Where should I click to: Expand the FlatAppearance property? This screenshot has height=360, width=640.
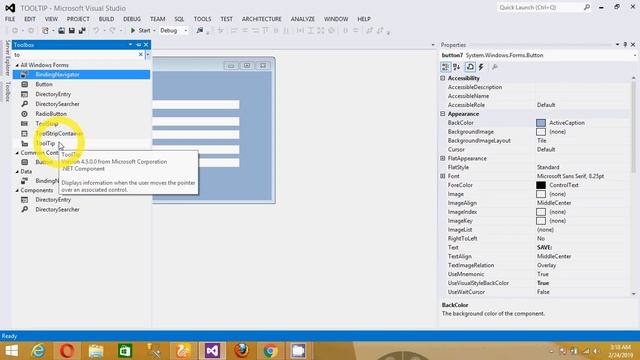coord(443,158)
